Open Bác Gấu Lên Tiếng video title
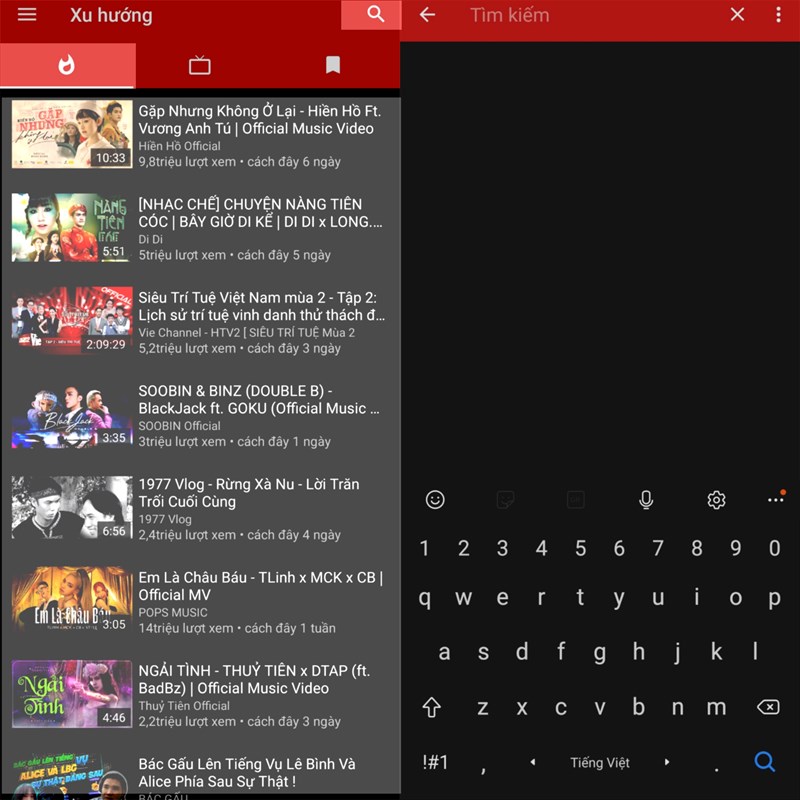 tap(247, 772)
